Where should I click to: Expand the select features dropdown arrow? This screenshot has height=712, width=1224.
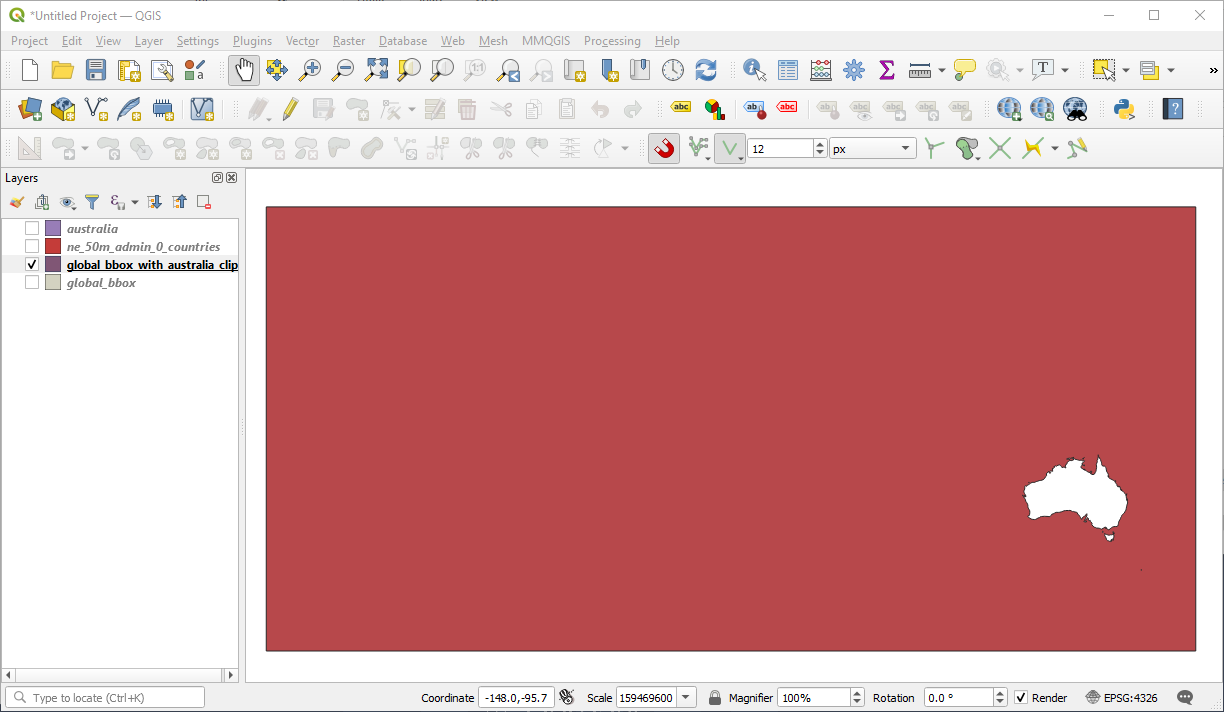1125,70
